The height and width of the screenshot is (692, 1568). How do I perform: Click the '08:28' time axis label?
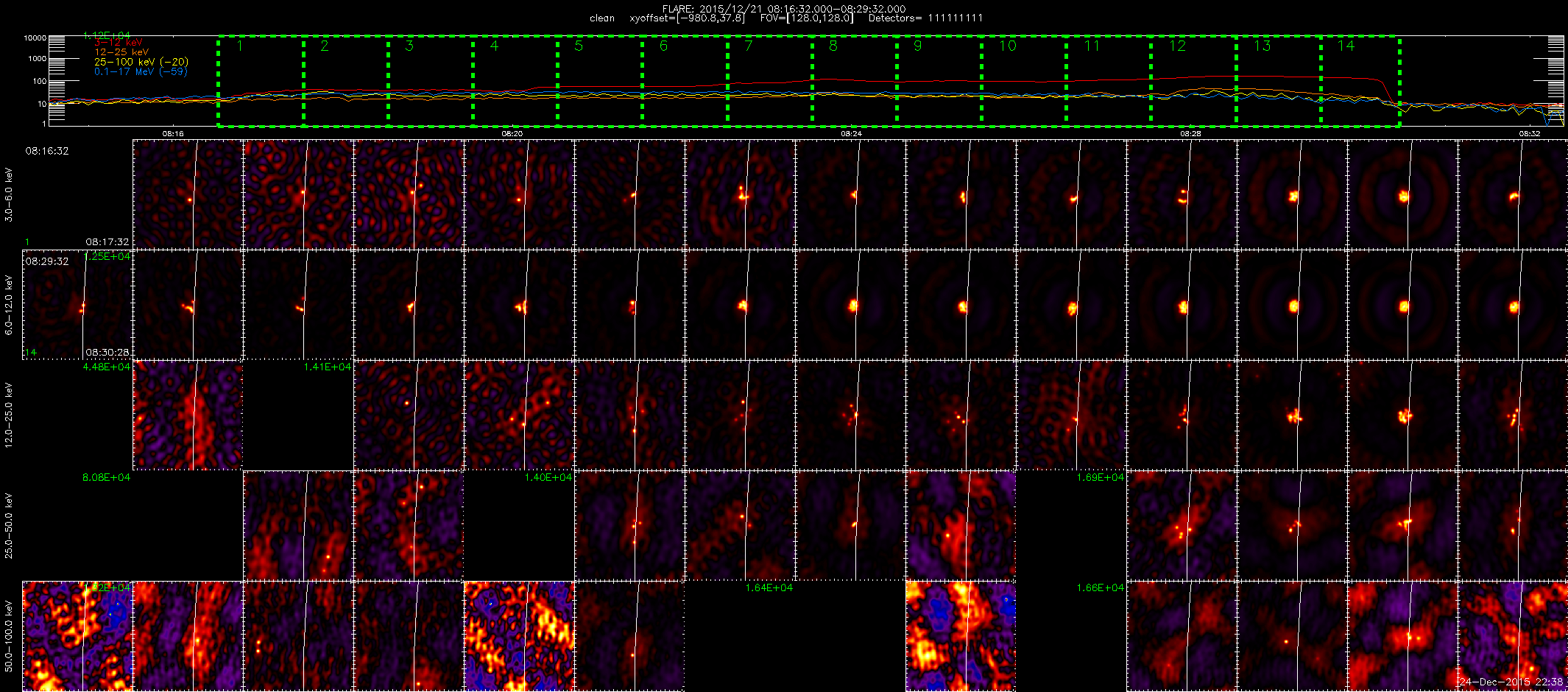tap(1190, 134)
